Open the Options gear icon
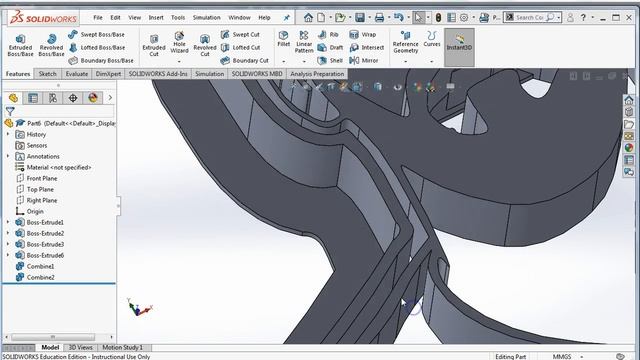The image size is (640, 360). [464, 18]
